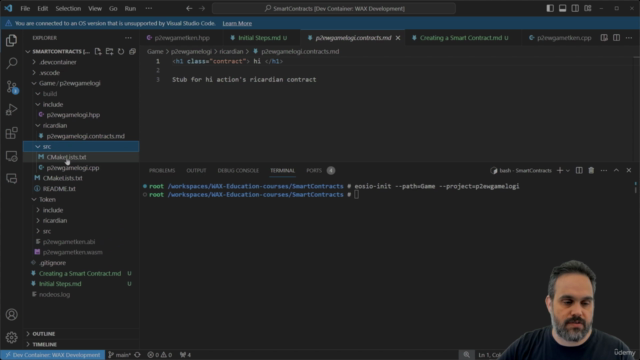Toggle primary side bar layout

[550, 8]
